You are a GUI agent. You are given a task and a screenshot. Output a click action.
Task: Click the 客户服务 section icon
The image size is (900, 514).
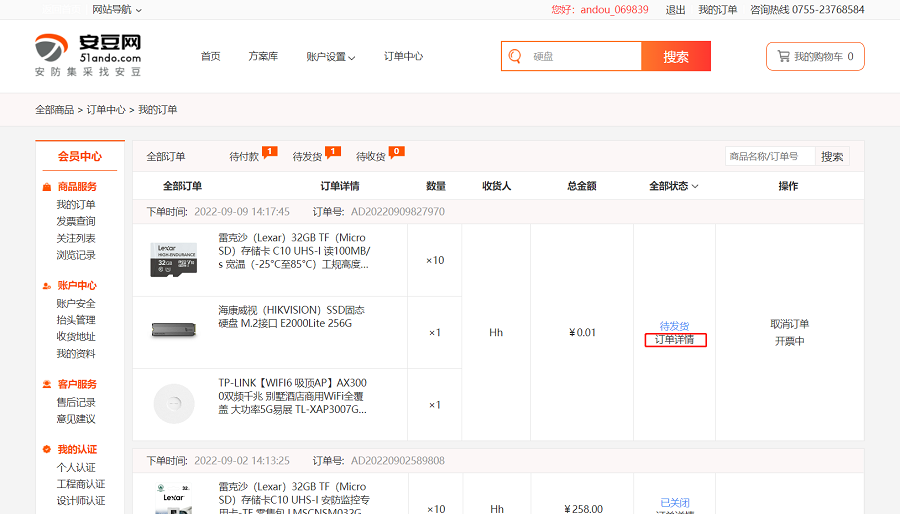coord(46,384)
